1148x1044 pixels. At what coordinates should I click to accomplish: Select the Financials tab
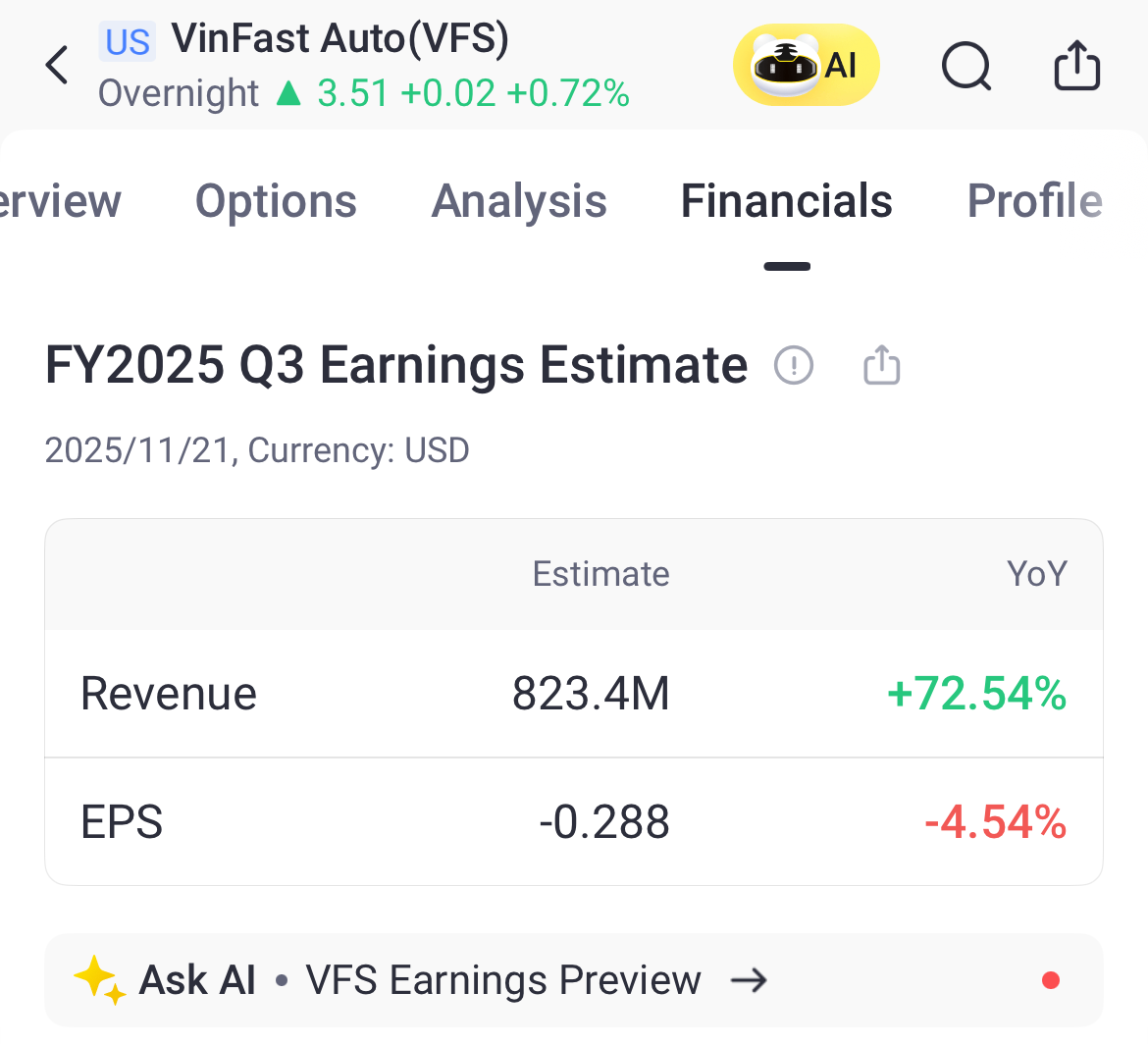786,201
